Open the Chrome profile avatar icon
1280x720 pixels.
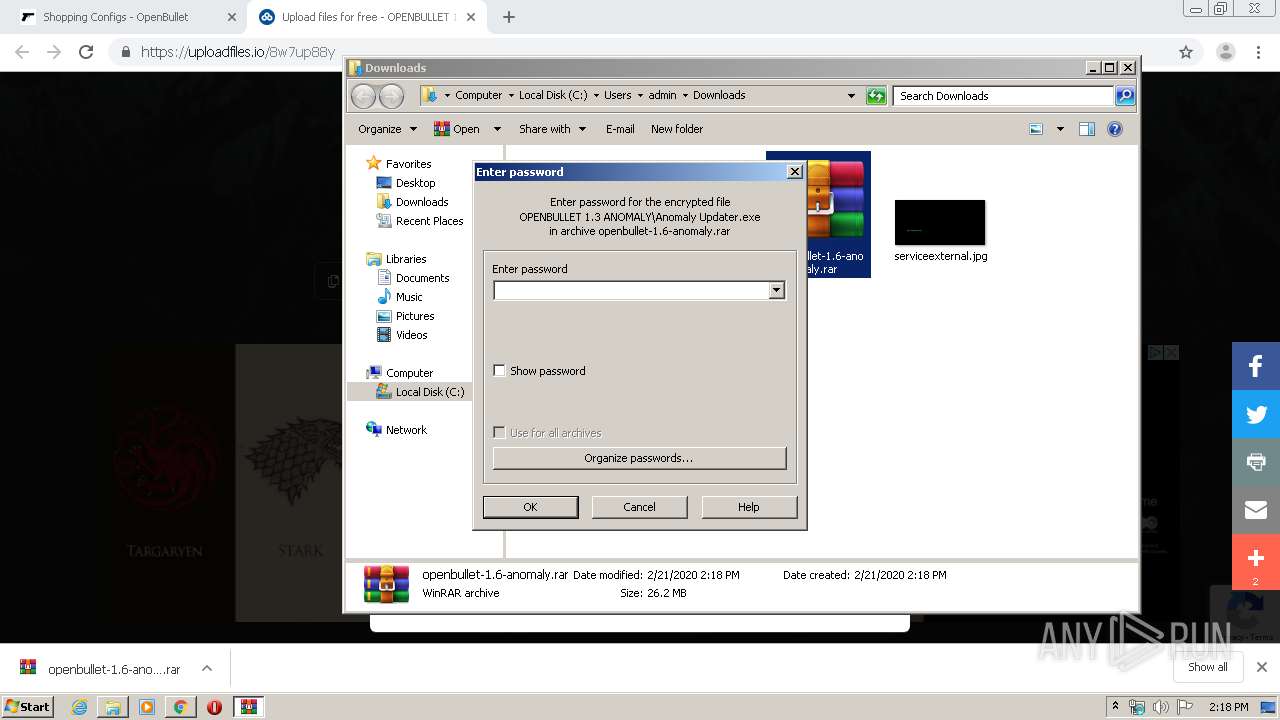(x=1226, y=52)
